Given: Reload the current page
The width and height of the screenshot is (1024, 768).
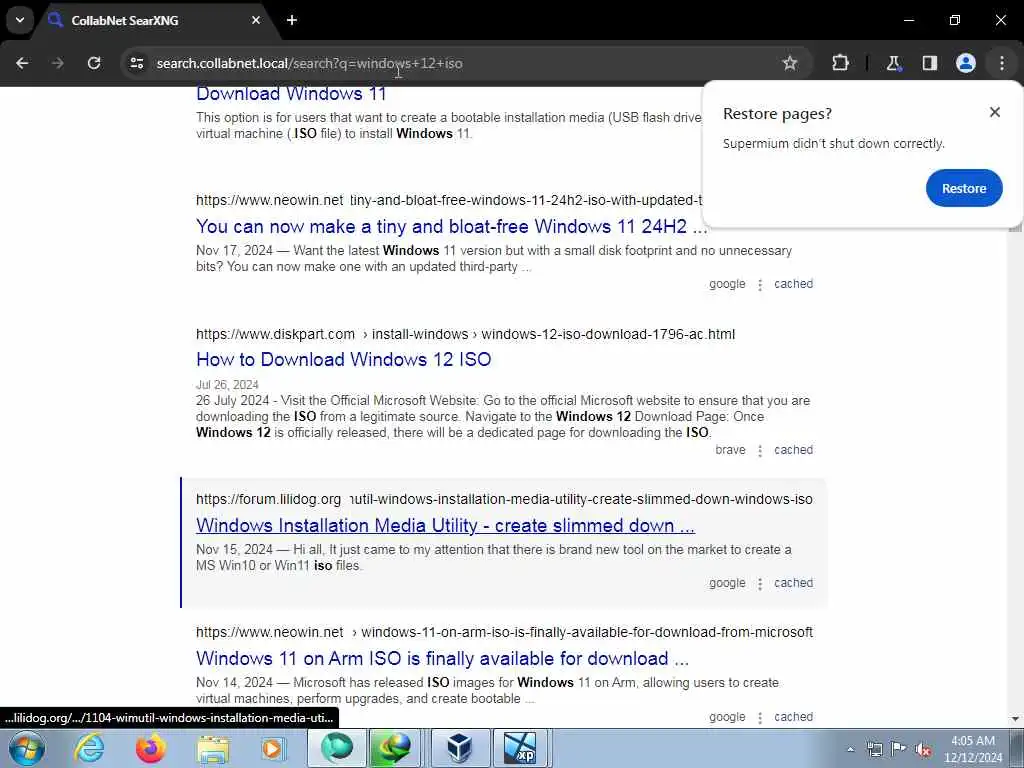Looking at the screenshot, I should click(94, 63).
